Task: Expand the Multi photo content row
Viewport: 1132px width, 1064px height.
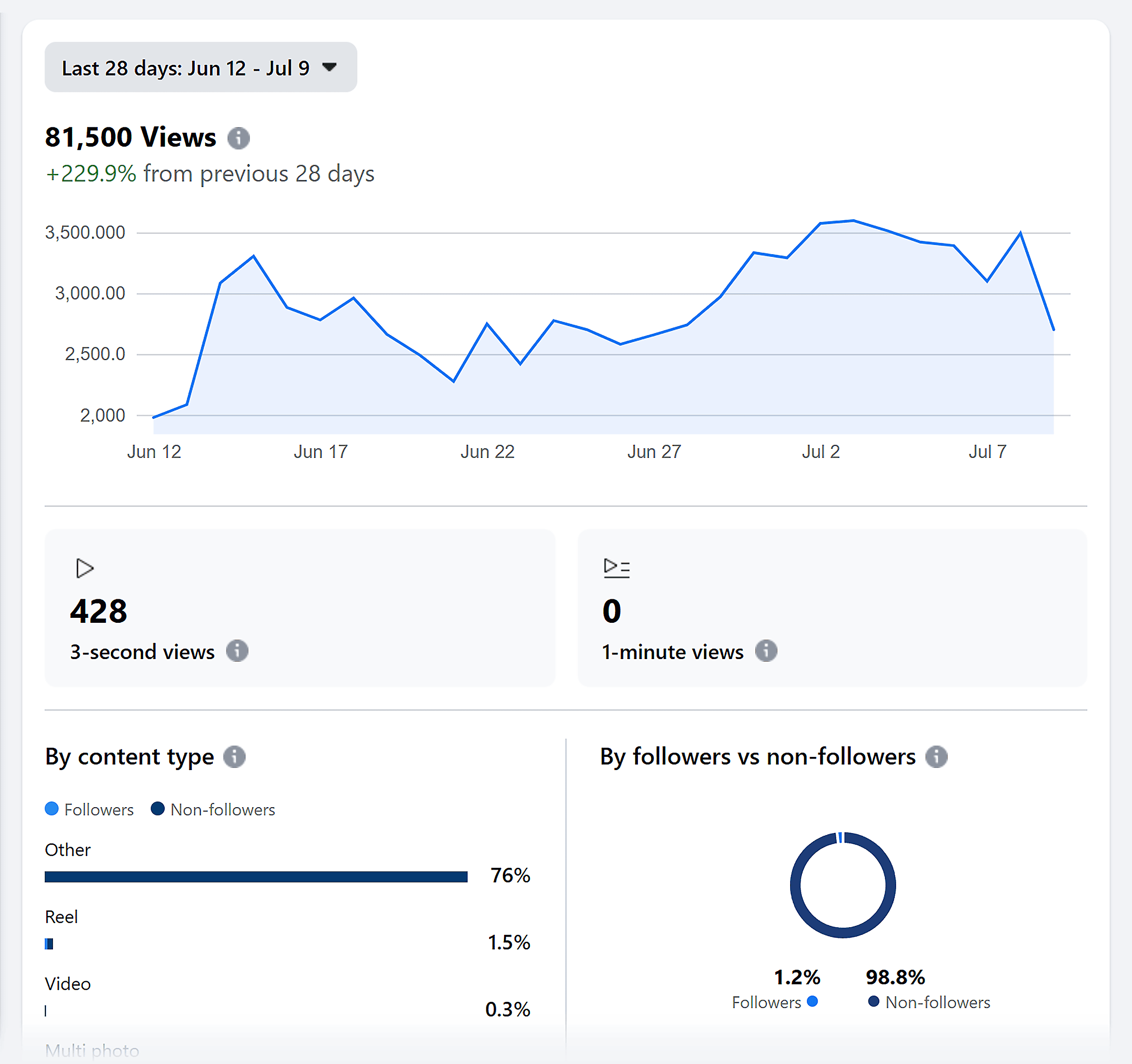Action: (x=92, y=1050)
